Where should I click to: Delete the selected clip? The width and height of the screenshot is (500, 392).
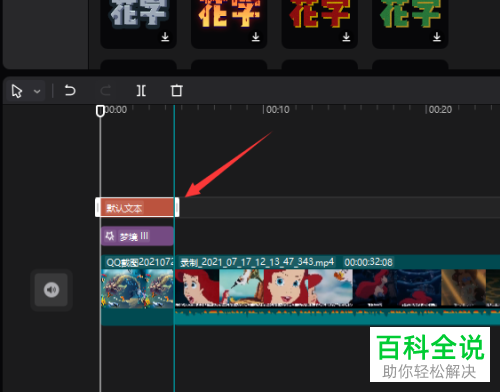point(177,90)
